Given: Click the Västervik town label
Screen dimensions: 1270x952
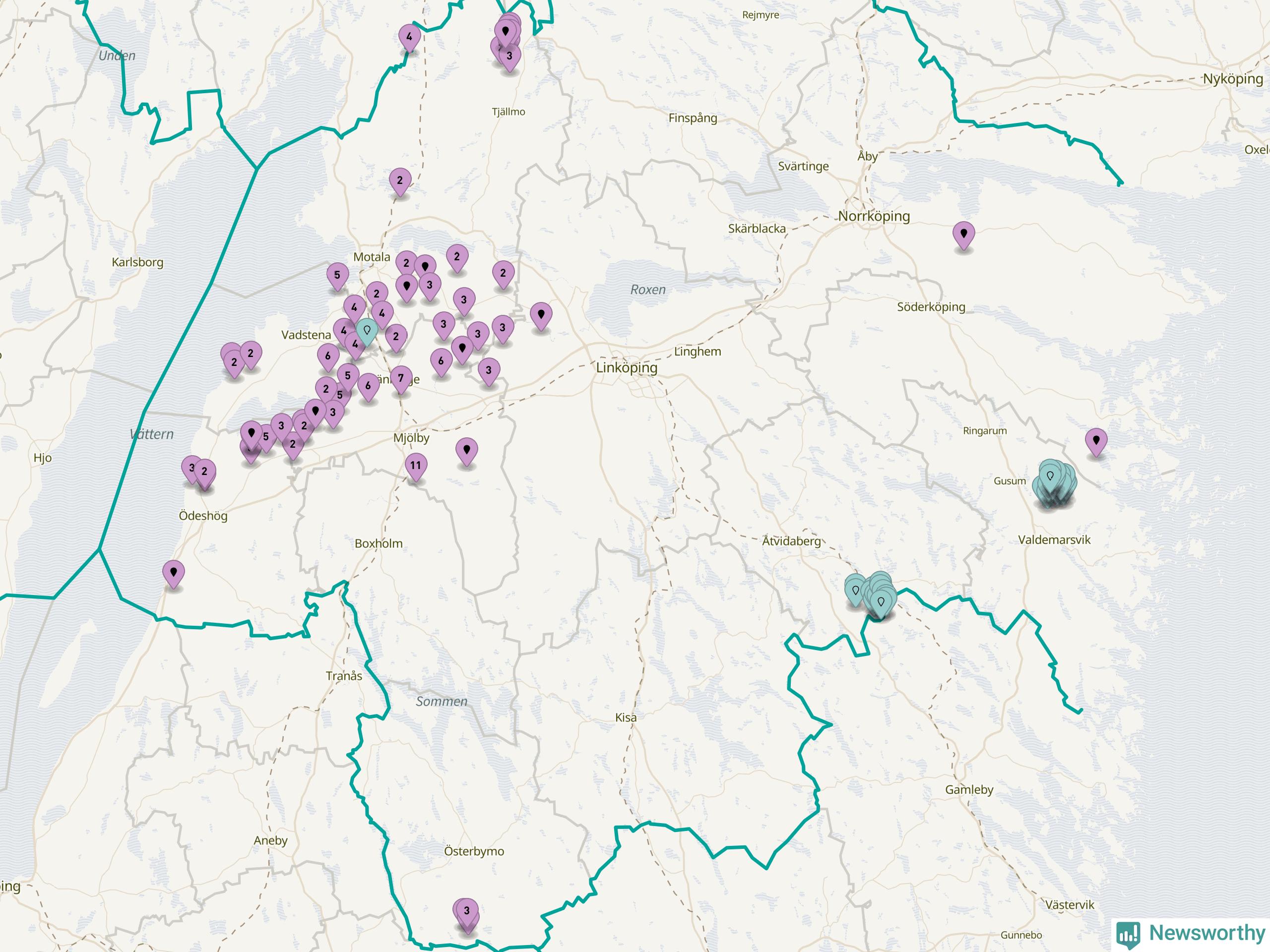Looking at the screenshot, I should coord(1070,905).
